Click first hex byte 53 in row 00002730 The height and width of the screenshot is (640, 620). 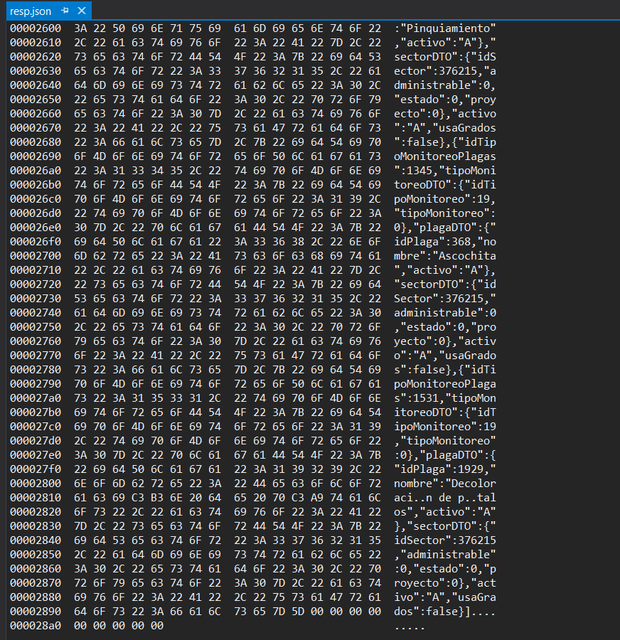tap(80, 298)
